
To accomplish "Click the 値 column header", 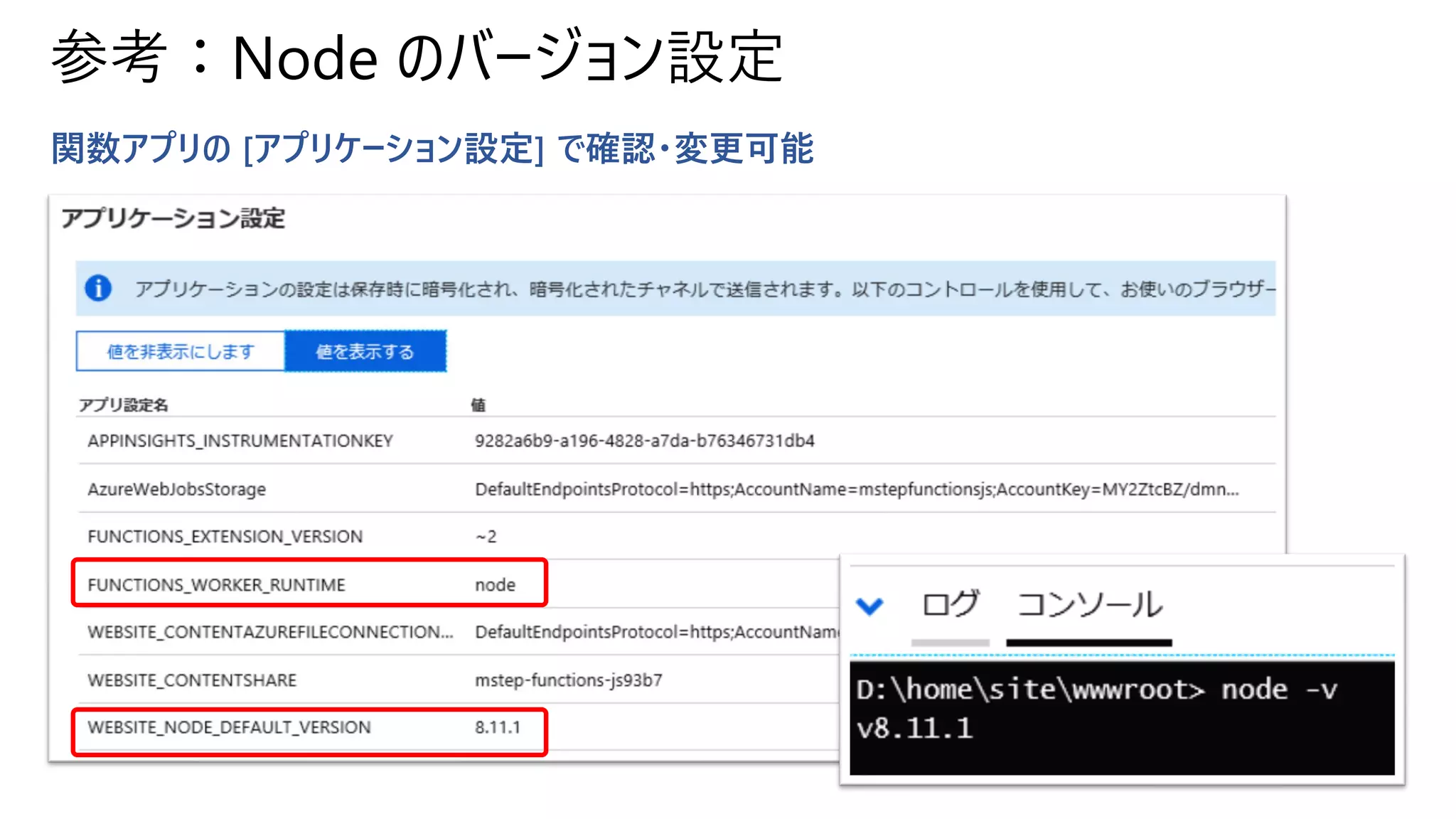I will tap(478, 405).
